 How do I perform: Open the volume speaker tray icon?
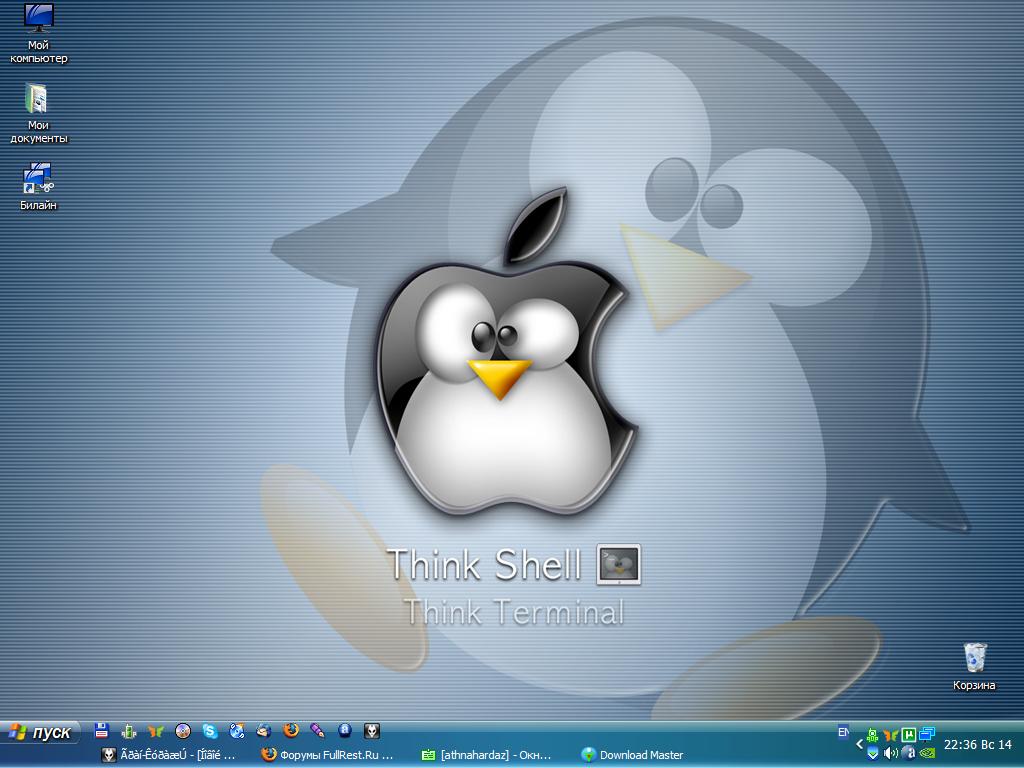click(x=890, y=754)
